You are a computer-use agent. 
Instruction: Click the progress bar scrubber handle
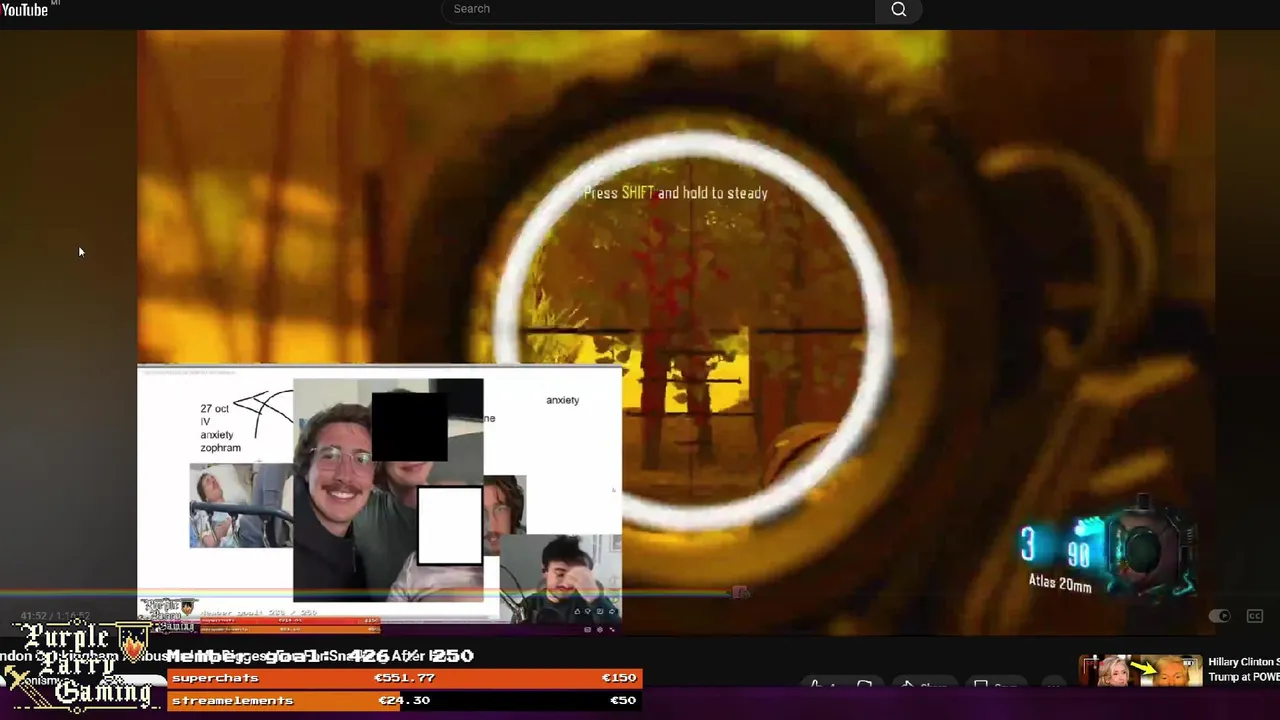(x=739, y=593)
